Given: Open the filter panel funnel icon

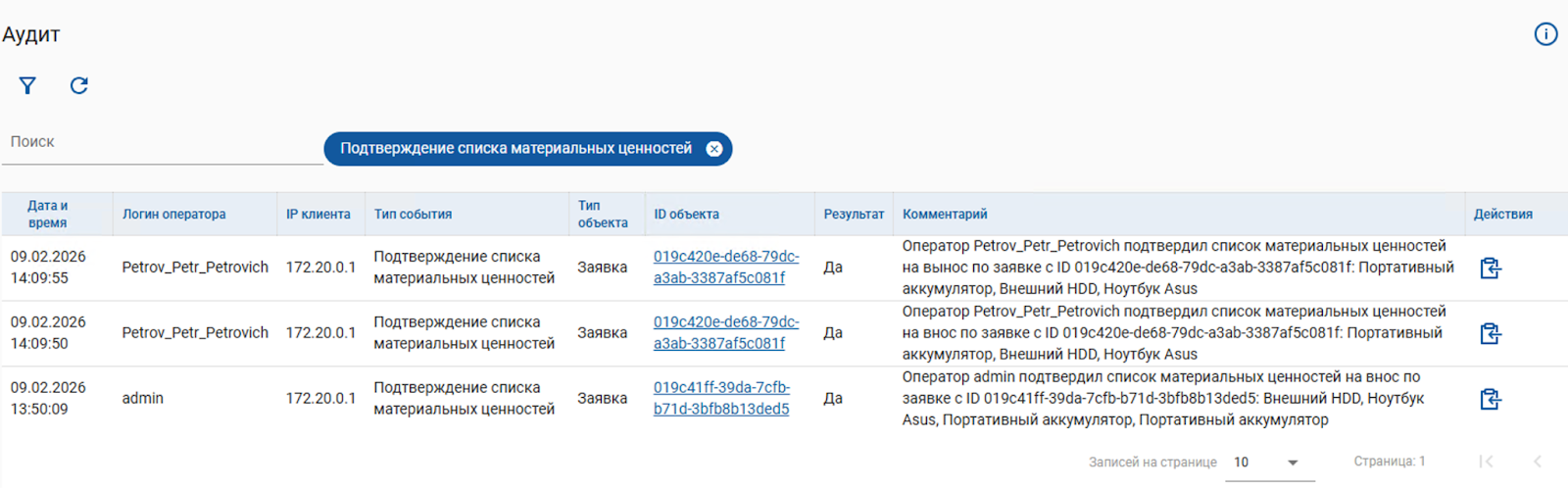Looking at the screenshot, I should click(27, 86).
